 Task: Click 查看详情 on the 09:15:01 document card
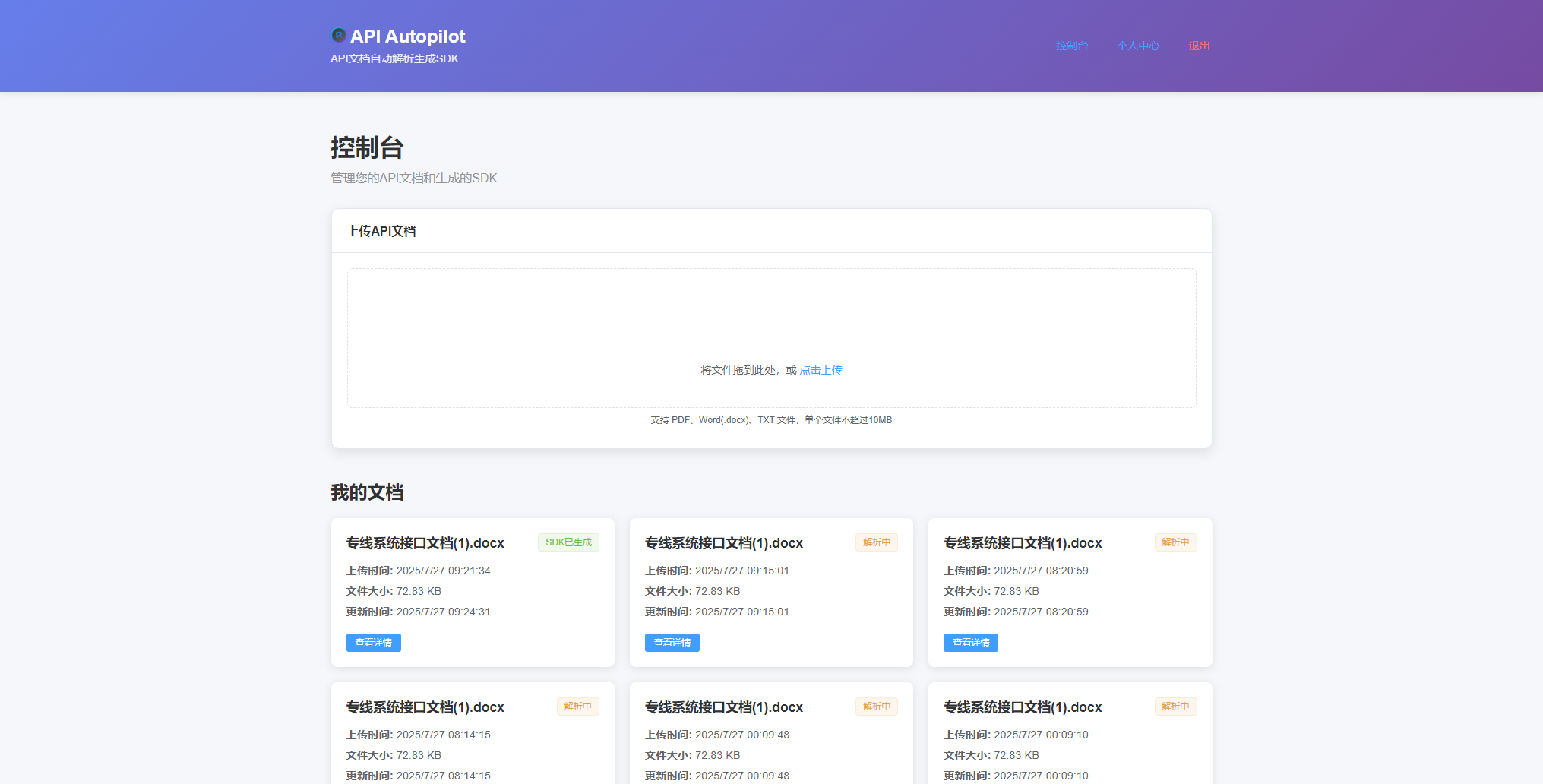(672, 643)
